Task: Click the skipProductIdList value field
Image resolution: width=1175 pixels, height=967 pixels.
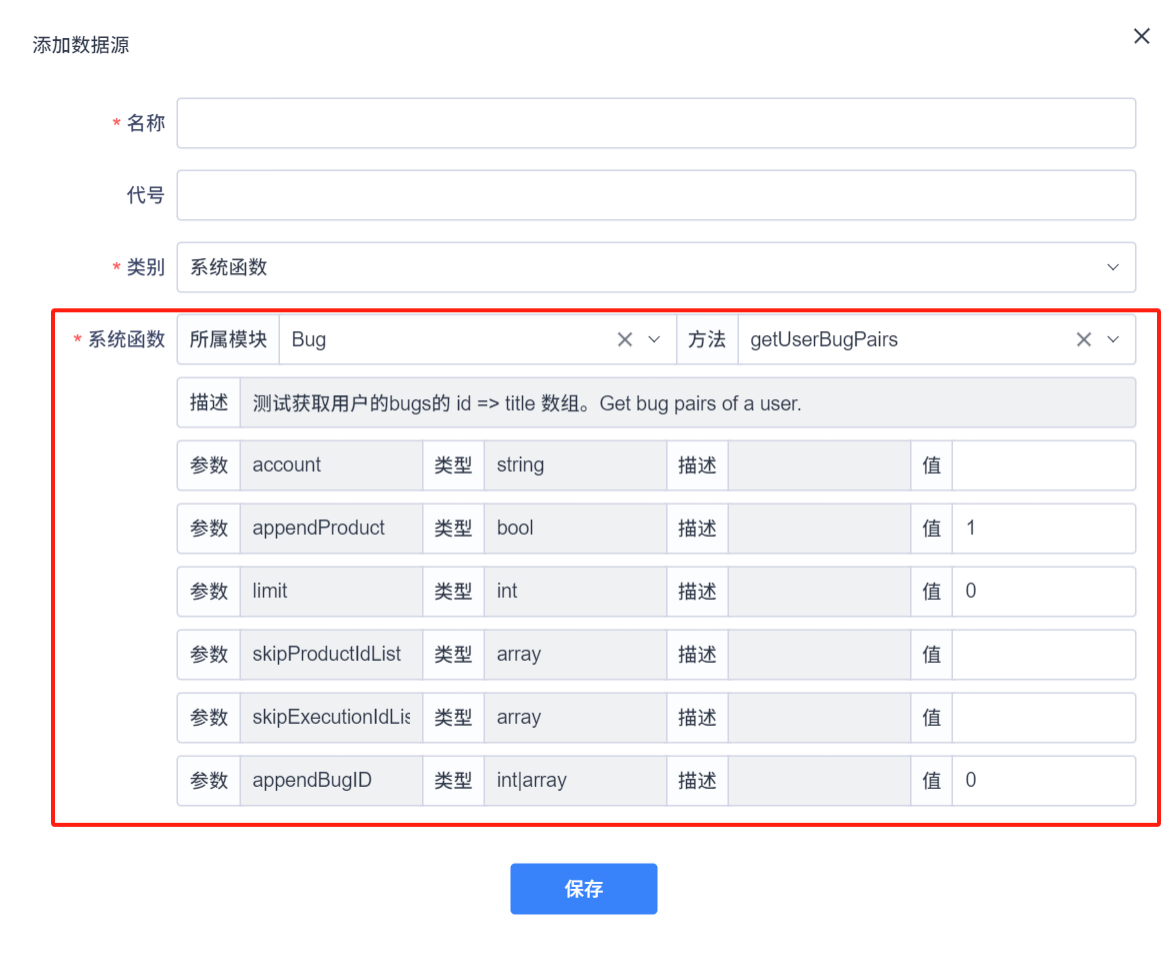Action: click(1043, 654)
